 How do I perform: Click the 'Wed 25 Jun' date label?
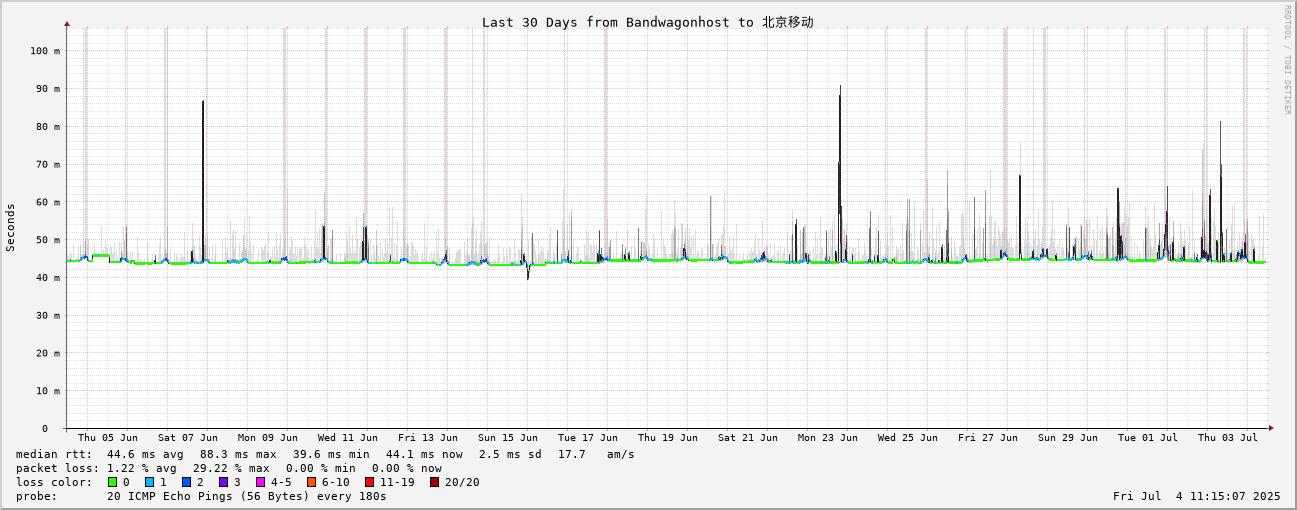[908, 437]
